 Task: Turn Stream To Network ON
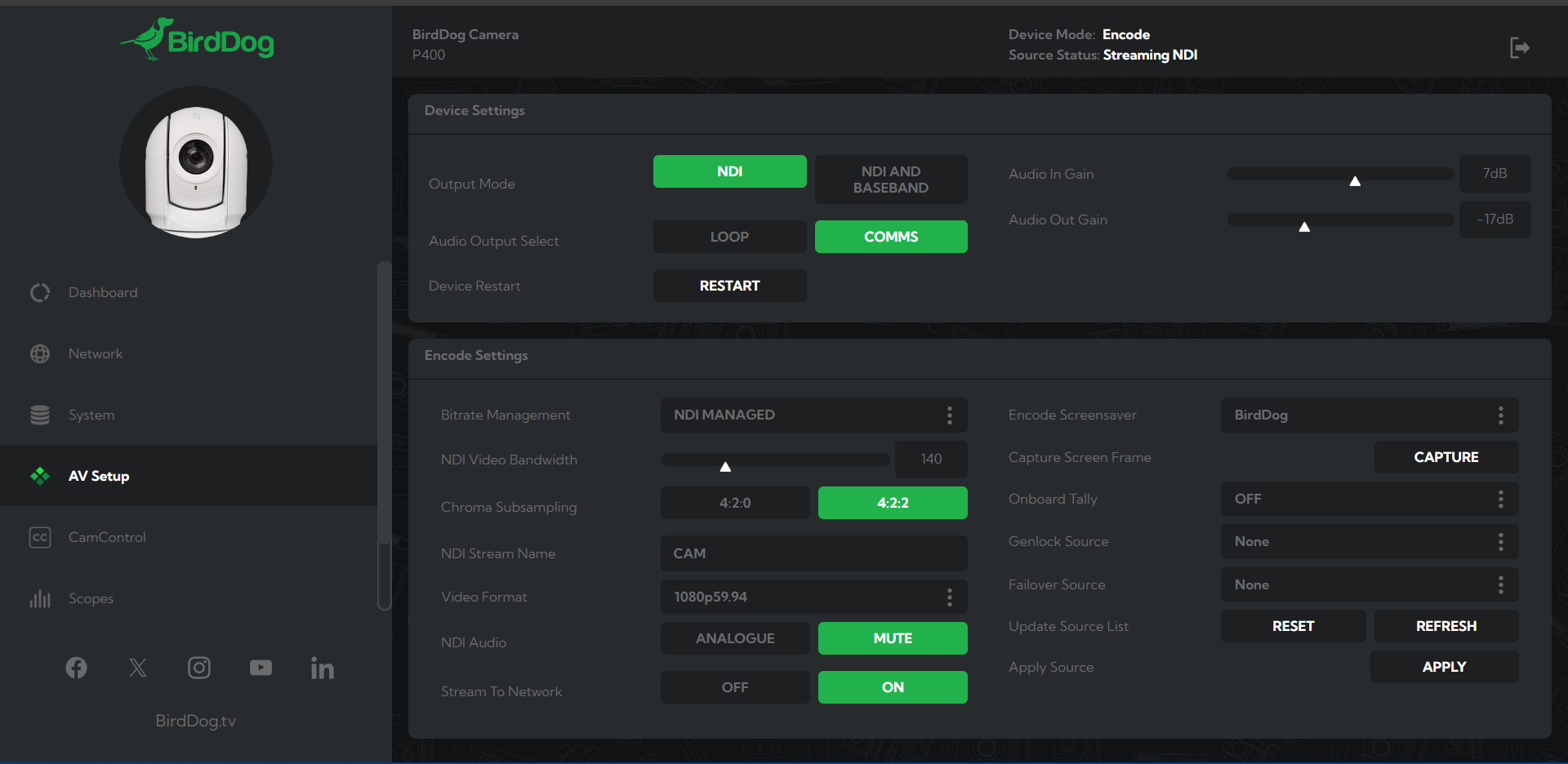click(893, 687)
